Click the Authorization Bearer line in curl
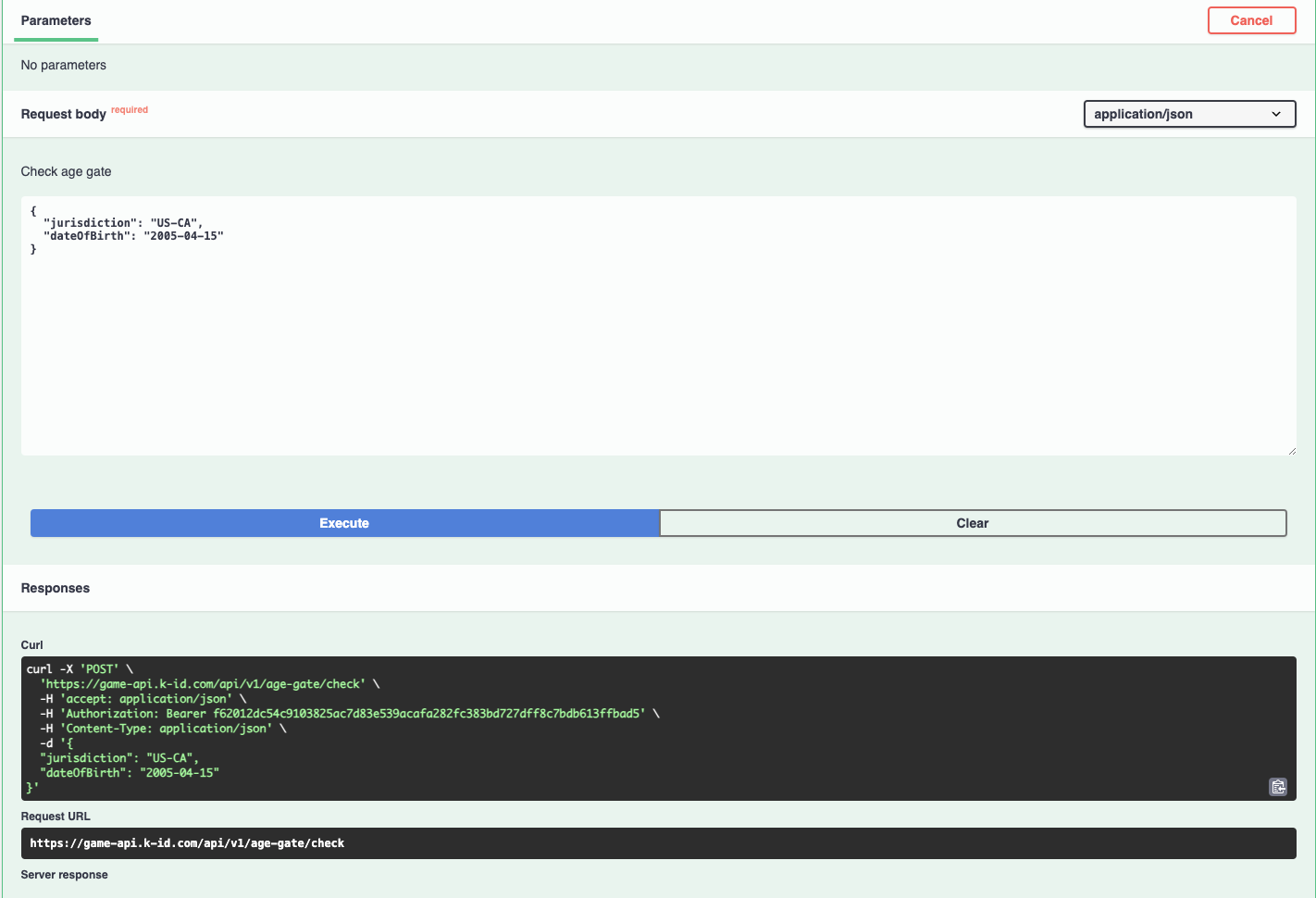This screenshot has height=898, width=1316. (x=350, y=714)
